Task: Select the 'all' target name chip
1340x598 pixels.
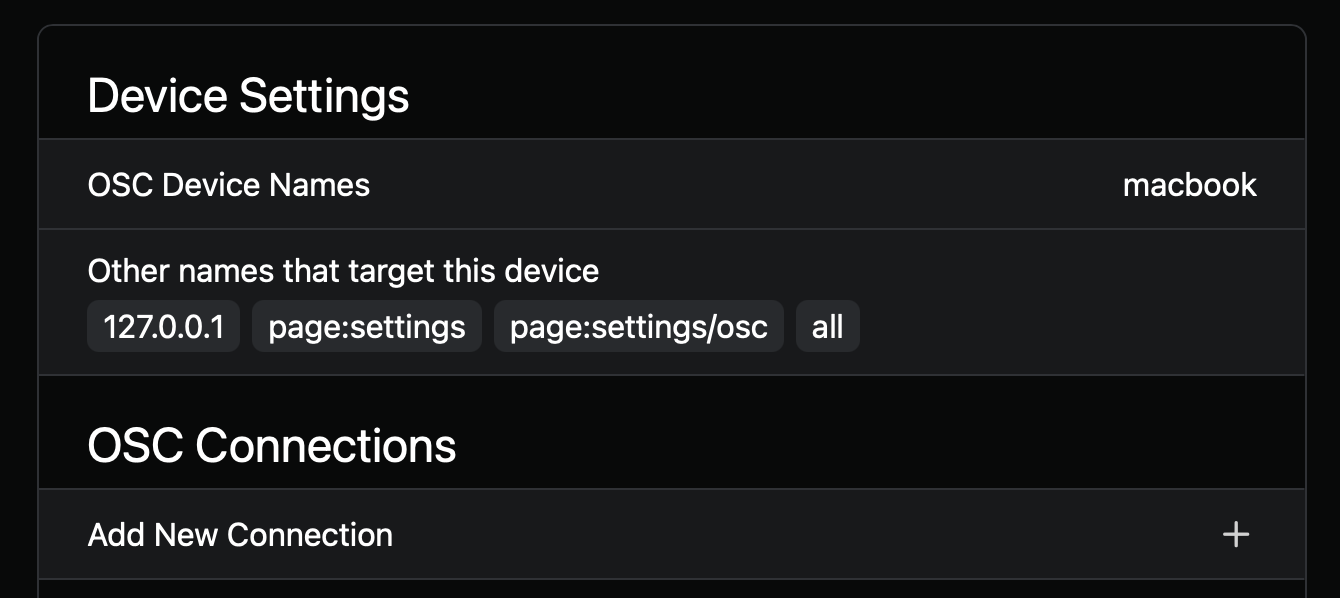Action: (827, 327)
